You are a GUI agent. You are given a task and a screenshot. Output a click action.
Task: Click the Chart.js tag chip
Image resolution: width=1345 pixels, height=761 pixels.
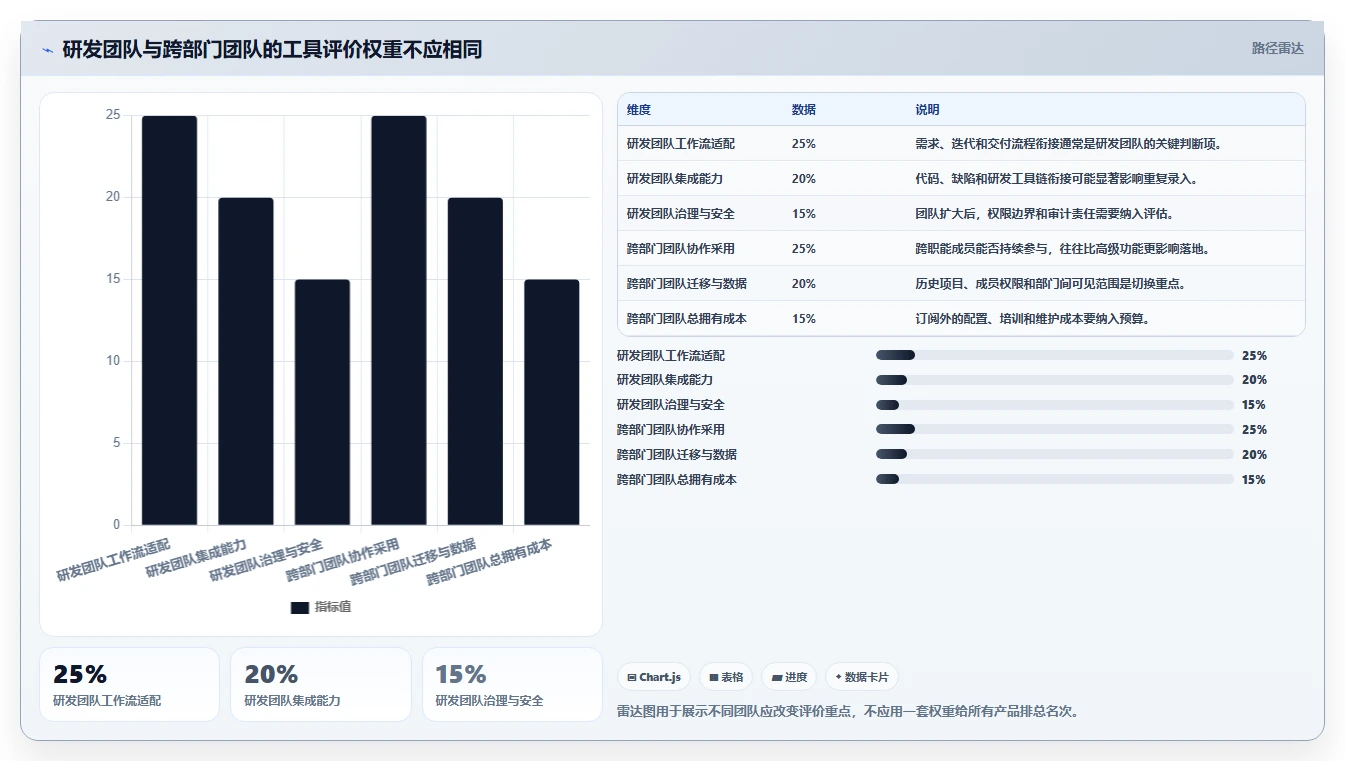[654, 677]
